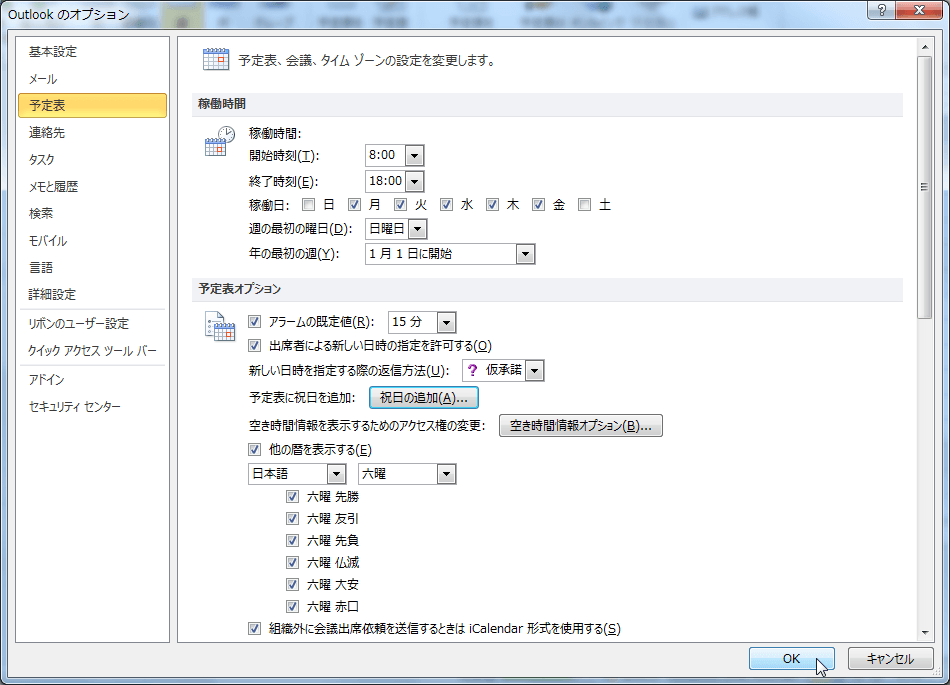The height and width of the screenshot is (685, 950).
Task: Open the 六曜 calendar type dropdown
Action: coord(447,474)
